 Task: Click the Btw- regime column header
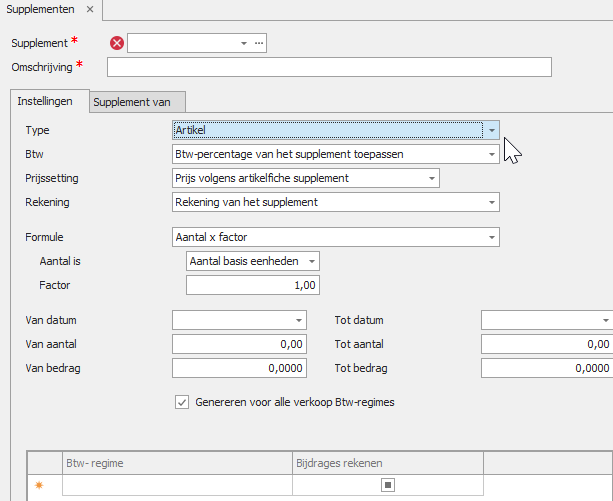coord(177,463)
